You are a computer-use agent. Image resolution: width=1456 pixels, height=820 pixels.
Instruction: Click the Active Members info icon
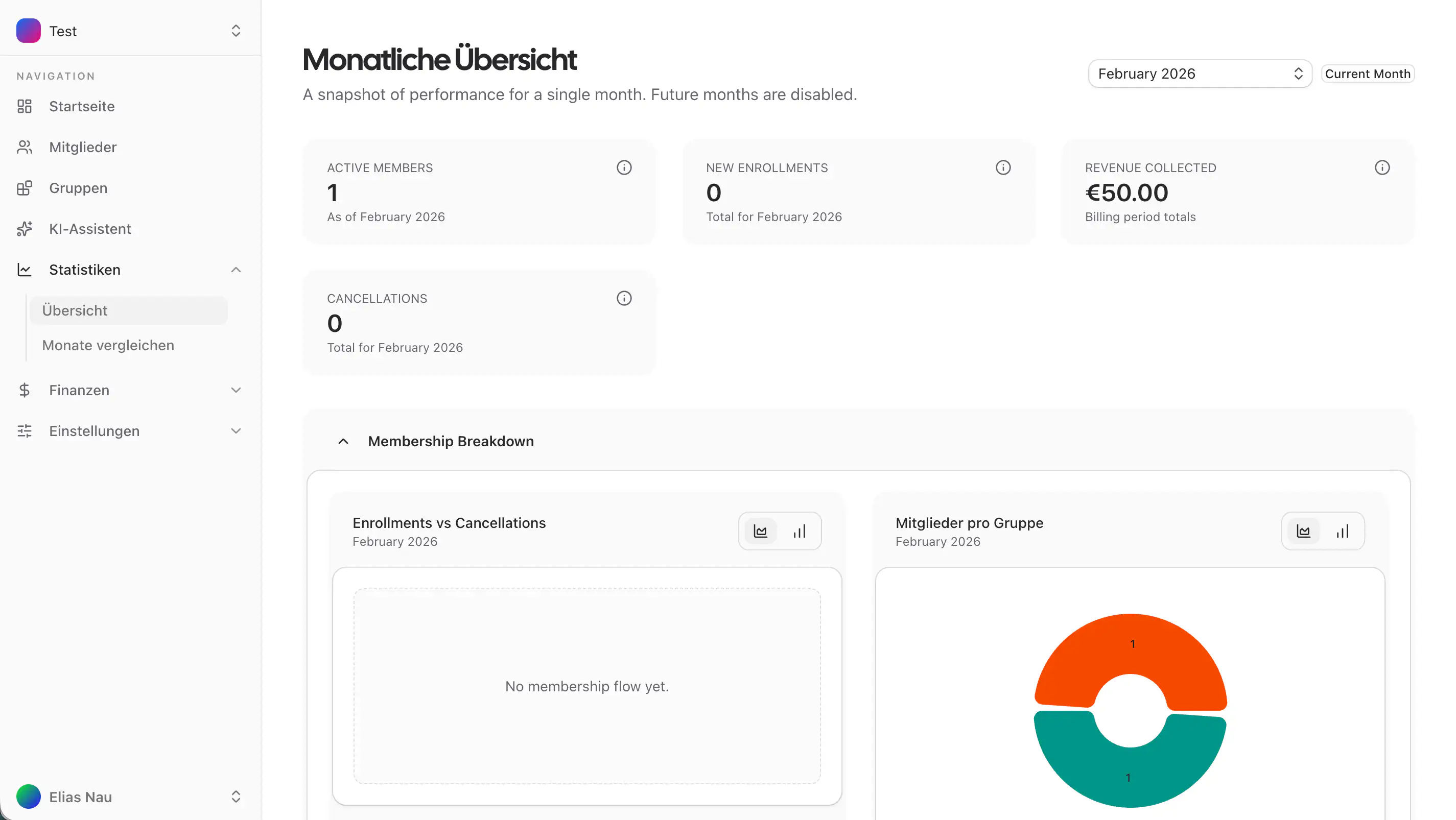coord(624,167)
